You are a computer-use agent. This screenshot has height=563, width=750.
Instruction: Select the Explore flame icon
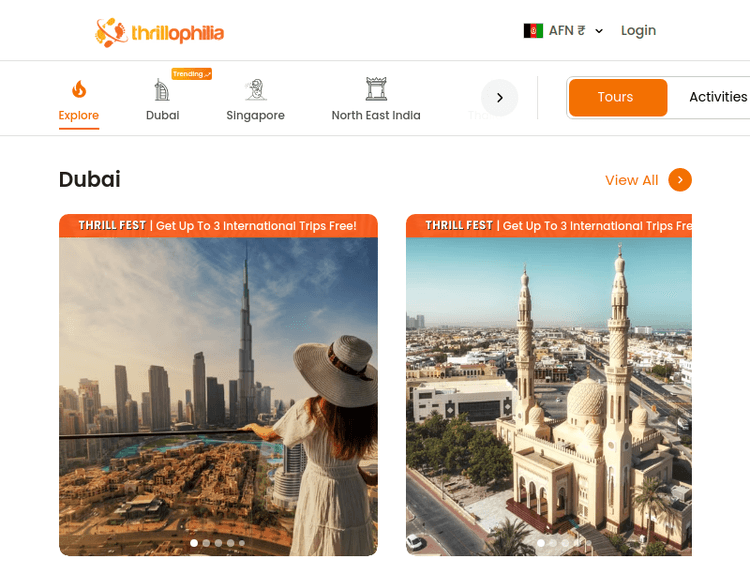coord(79,89)
